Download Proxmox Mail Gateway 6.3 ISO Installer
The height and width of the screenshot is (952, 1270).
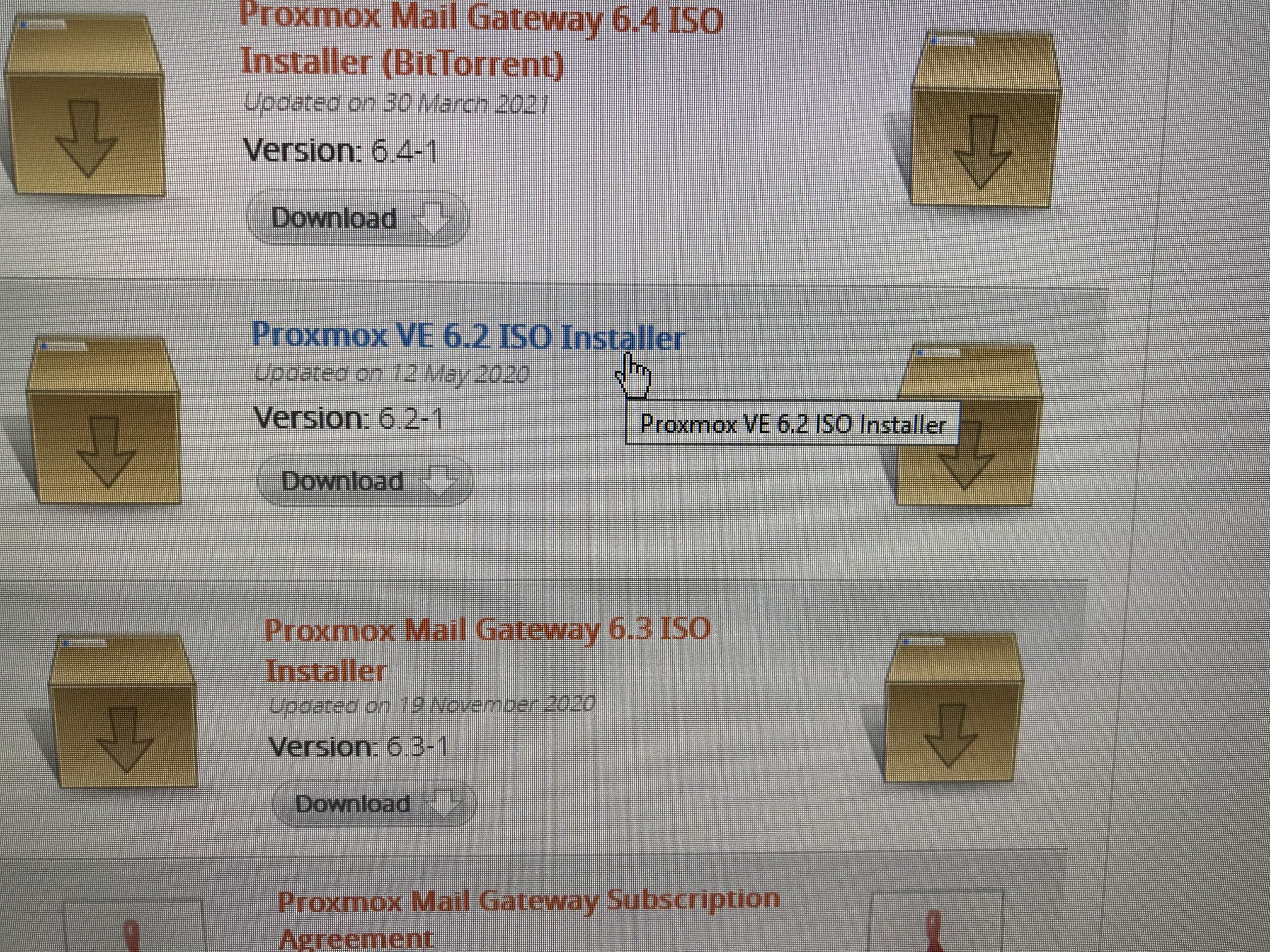374,803
